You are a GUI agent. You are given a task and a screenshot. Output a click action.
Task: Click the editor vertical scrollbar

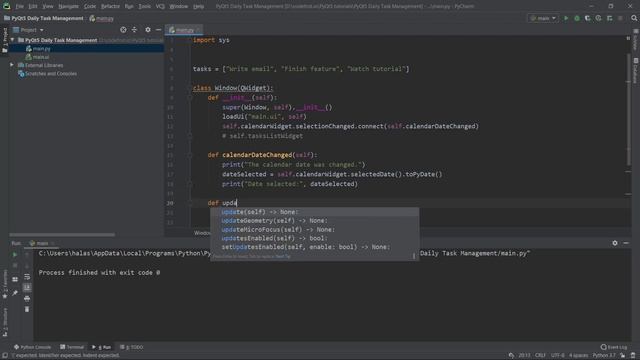[628, 110]
